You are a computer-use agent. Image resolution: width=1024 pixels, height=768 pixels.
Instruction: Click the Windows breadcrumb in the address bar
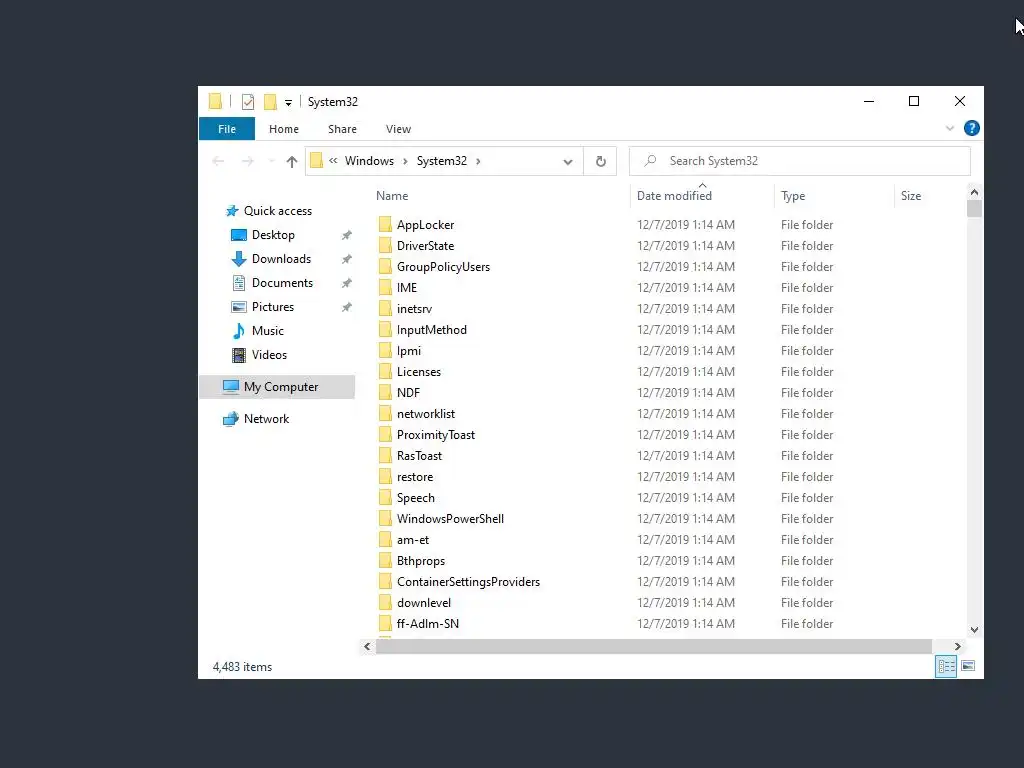[369, 161]
